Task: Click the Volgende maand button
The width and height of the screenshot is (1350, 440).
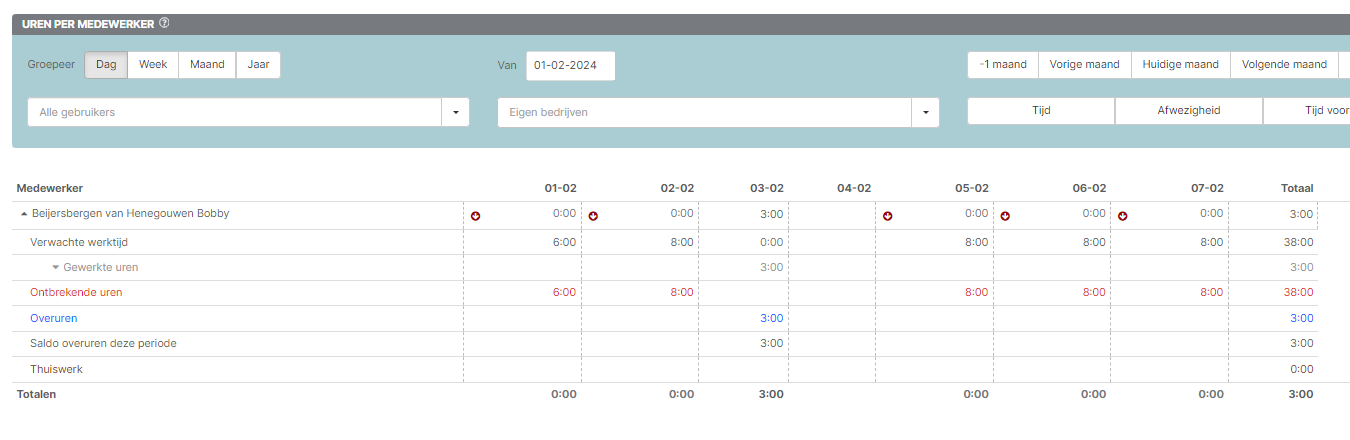Action: point(1284,65)
